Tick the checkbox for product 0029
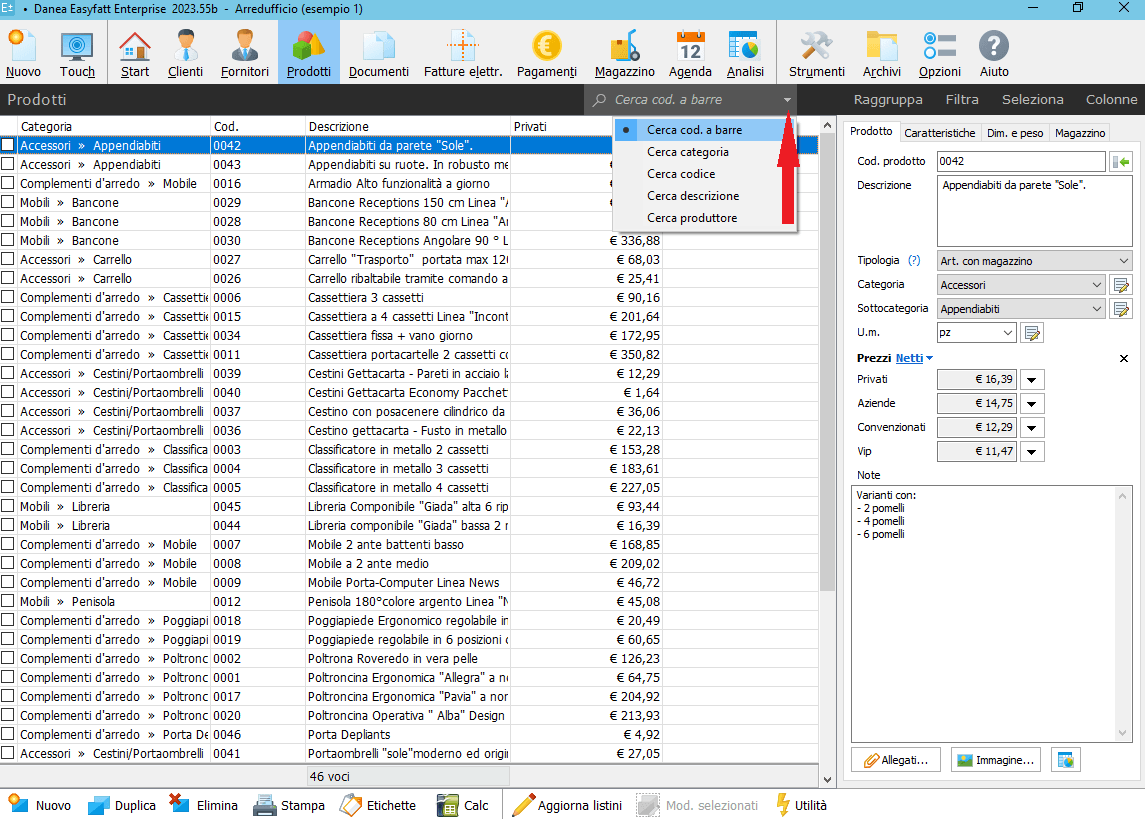The image size is (1145, 819). (7, 202)
